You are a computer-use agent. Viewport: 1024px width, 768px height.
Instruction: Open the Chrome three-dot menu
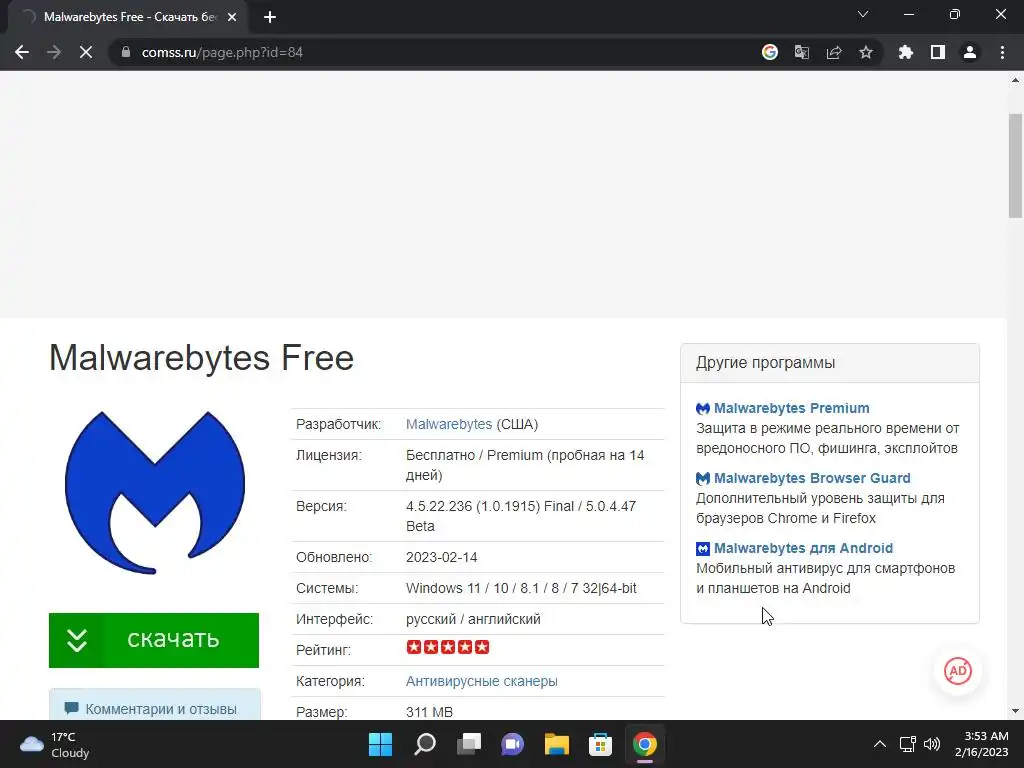tap(1002, 52)
